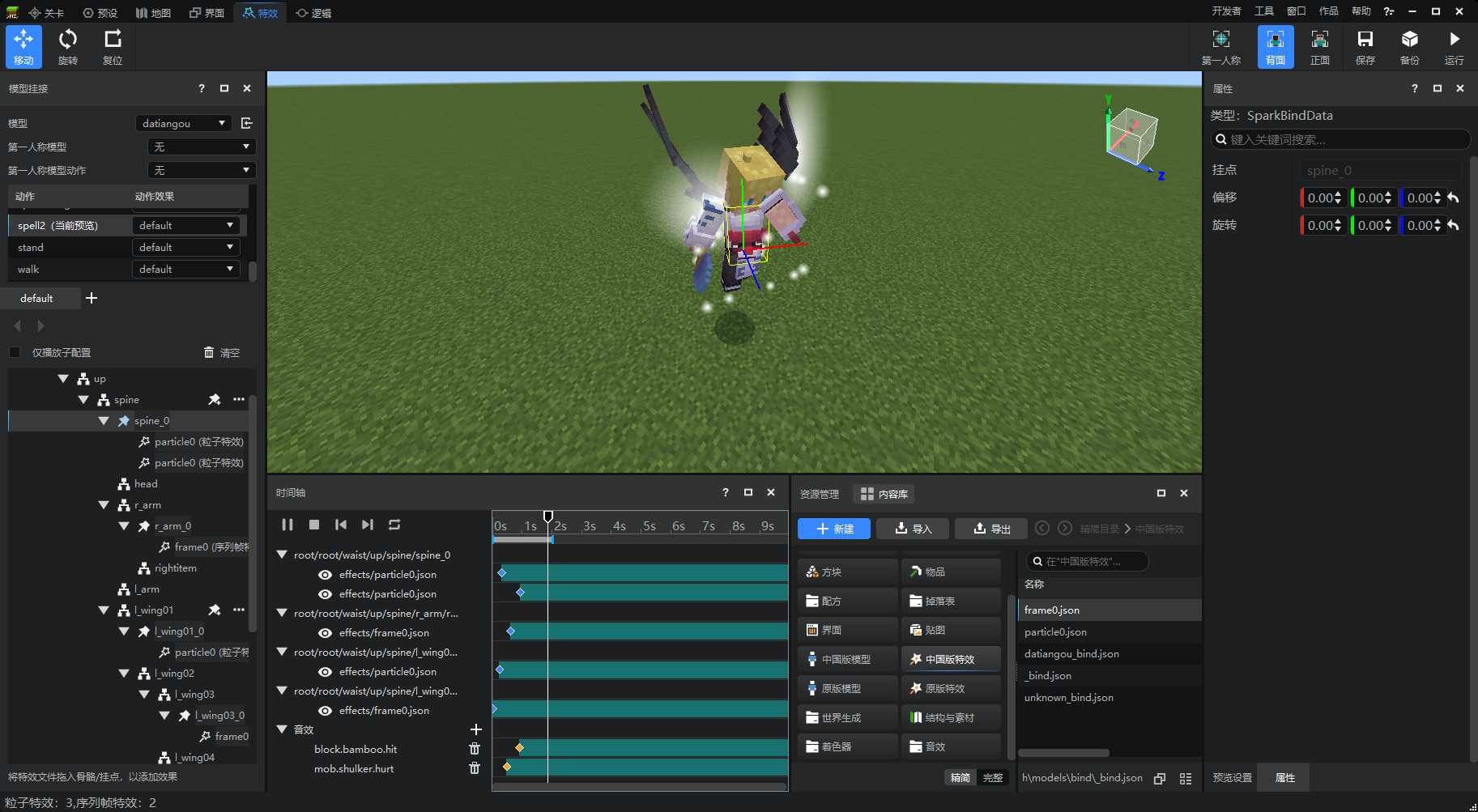Image resolution: width=1478 pixels, height=812 pixels.
Task: Reset 旋转 rotation values
Action: pyautogui.click(x=1454, y=225)
